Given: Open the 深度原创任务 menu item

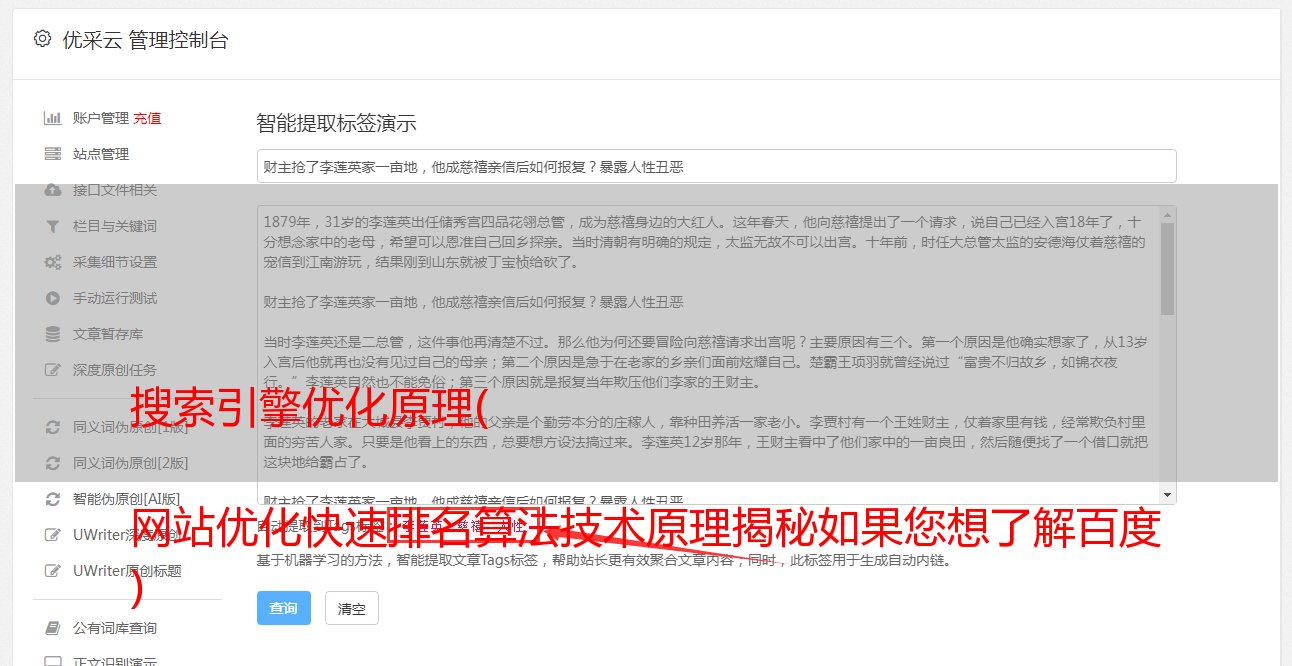Looking at the screenshot, I should (x=114, y=370).
